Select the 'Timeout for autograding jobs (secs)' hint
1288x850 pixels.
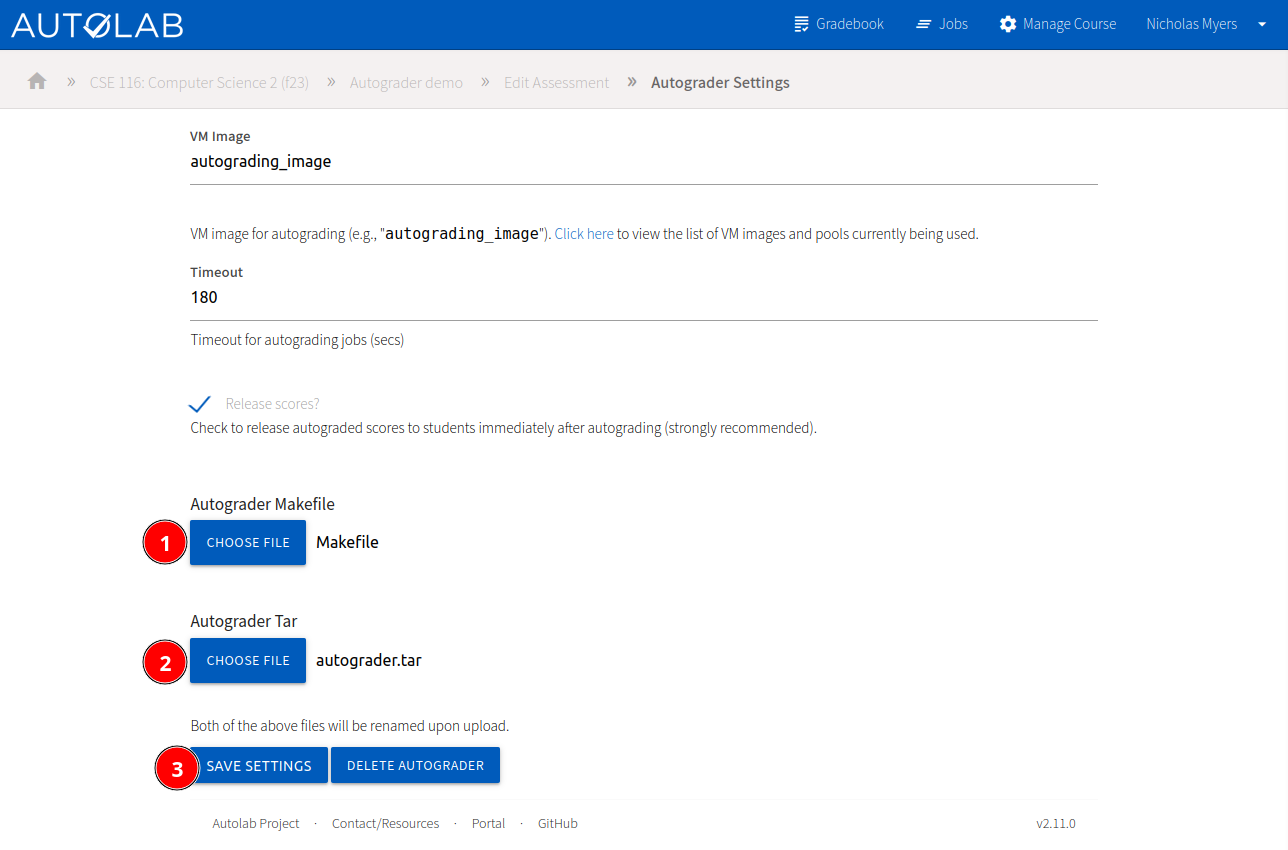tap(297, 340)
